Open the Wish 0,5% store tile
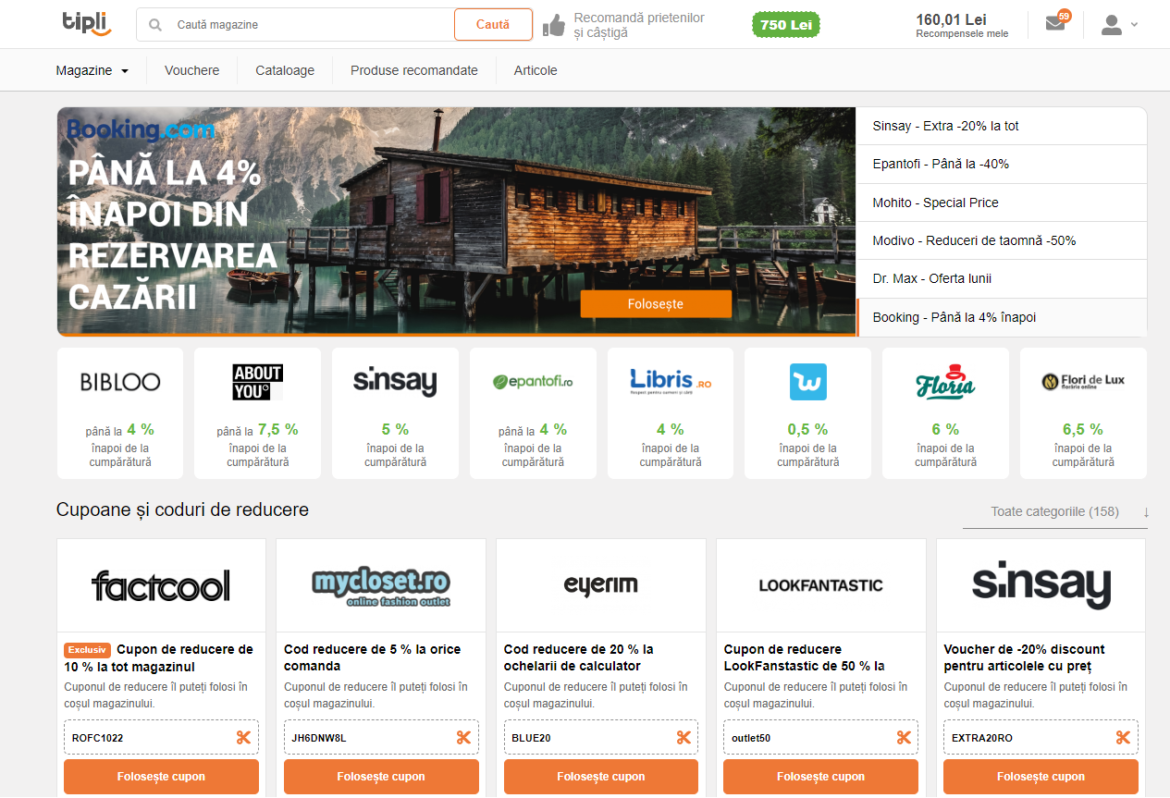The height and width of the screenshot is (798, 1170). tap(808, 413)
